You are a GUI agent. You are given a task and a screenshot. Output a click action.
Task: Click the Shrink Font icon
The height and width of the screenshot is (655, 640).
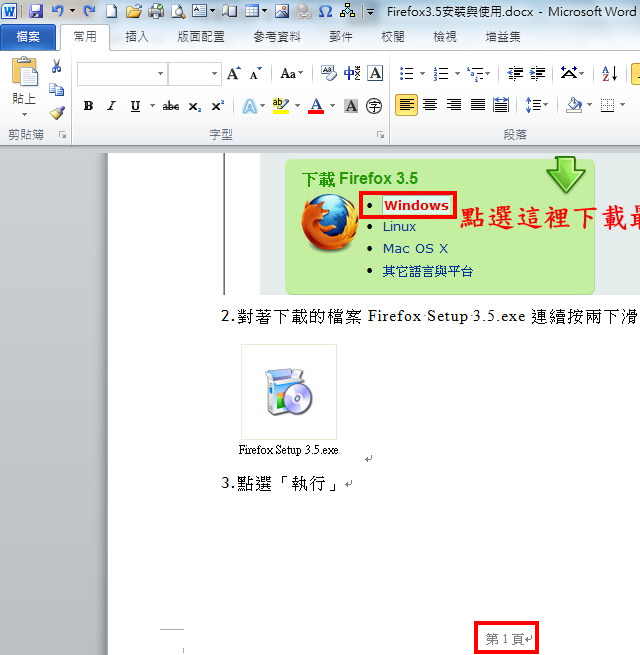[x=255, y=74]
